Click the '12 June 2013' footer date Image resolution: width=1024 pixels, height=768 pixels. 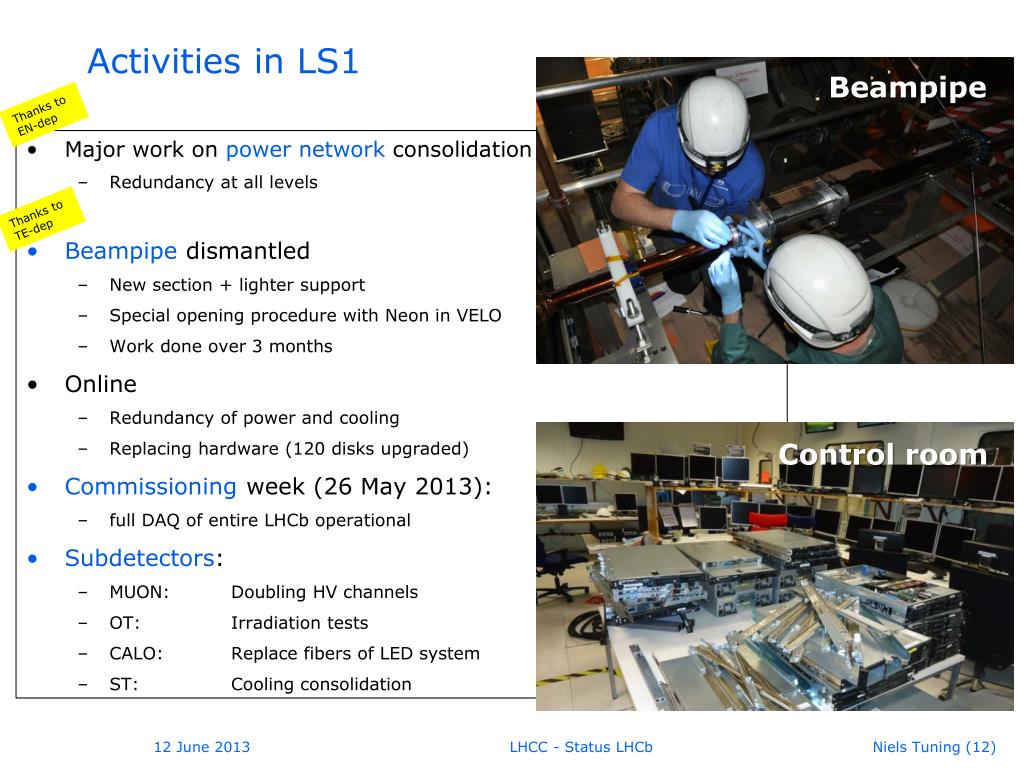pos(202,747)
